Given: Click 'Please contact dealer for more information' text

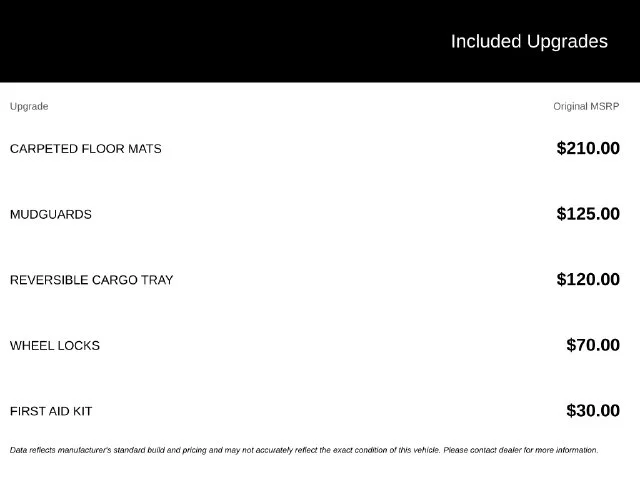Looking at the screenshot, I should 521,450.
